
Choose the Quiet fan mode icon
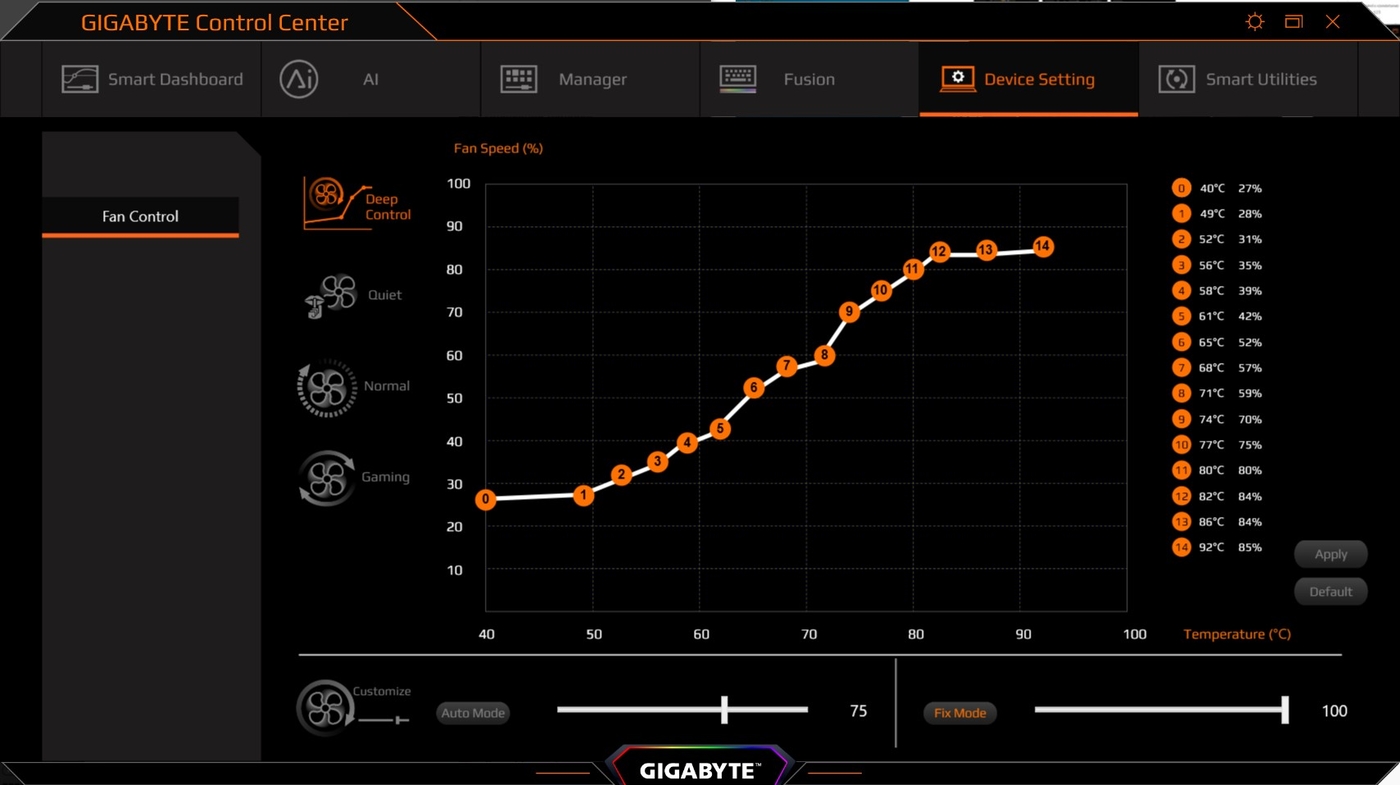tap(331, 295)
